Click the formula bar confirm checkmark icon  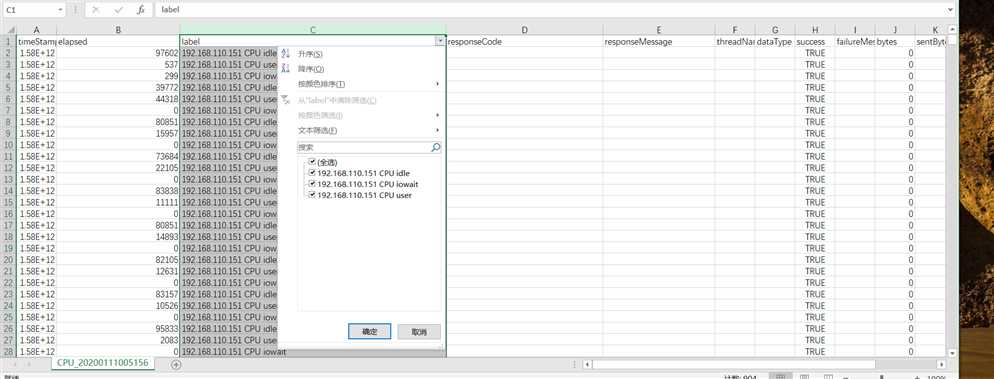pos(119,10)
